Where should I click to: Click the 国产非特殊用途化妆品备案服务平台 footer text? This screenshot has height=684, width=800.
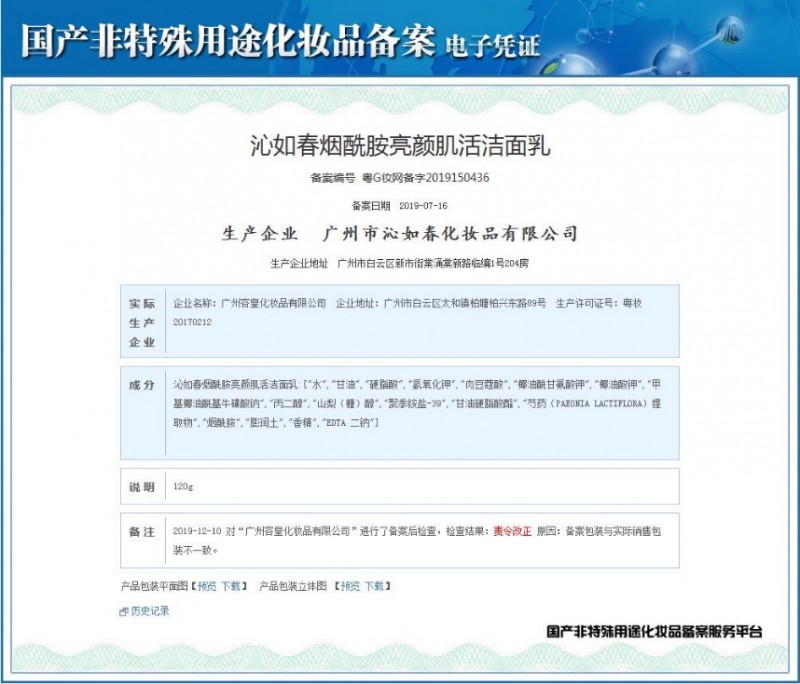coord(655,631)
